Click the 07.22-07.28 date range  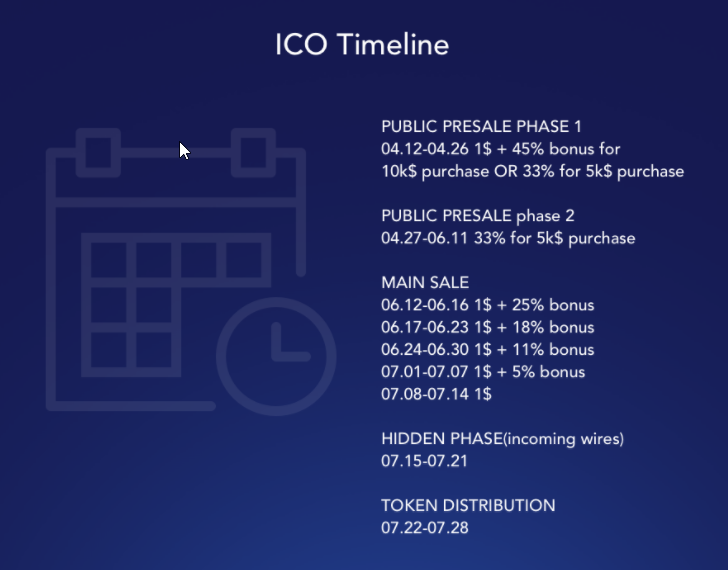pos(424,527)
